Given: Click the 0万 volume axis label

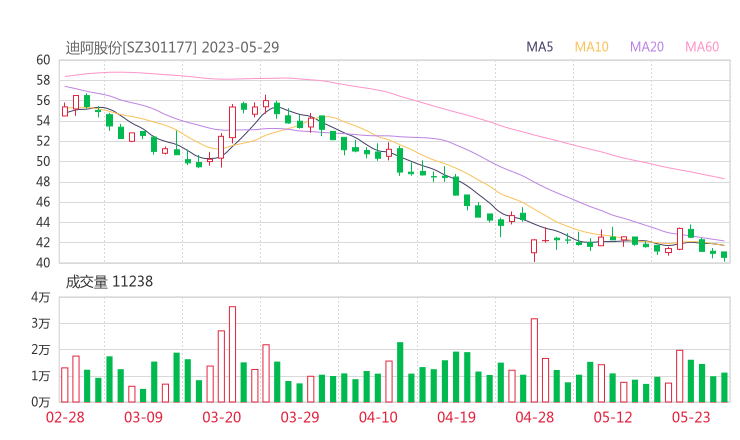Looking at the screenshot, I should (x=41, y=402).
